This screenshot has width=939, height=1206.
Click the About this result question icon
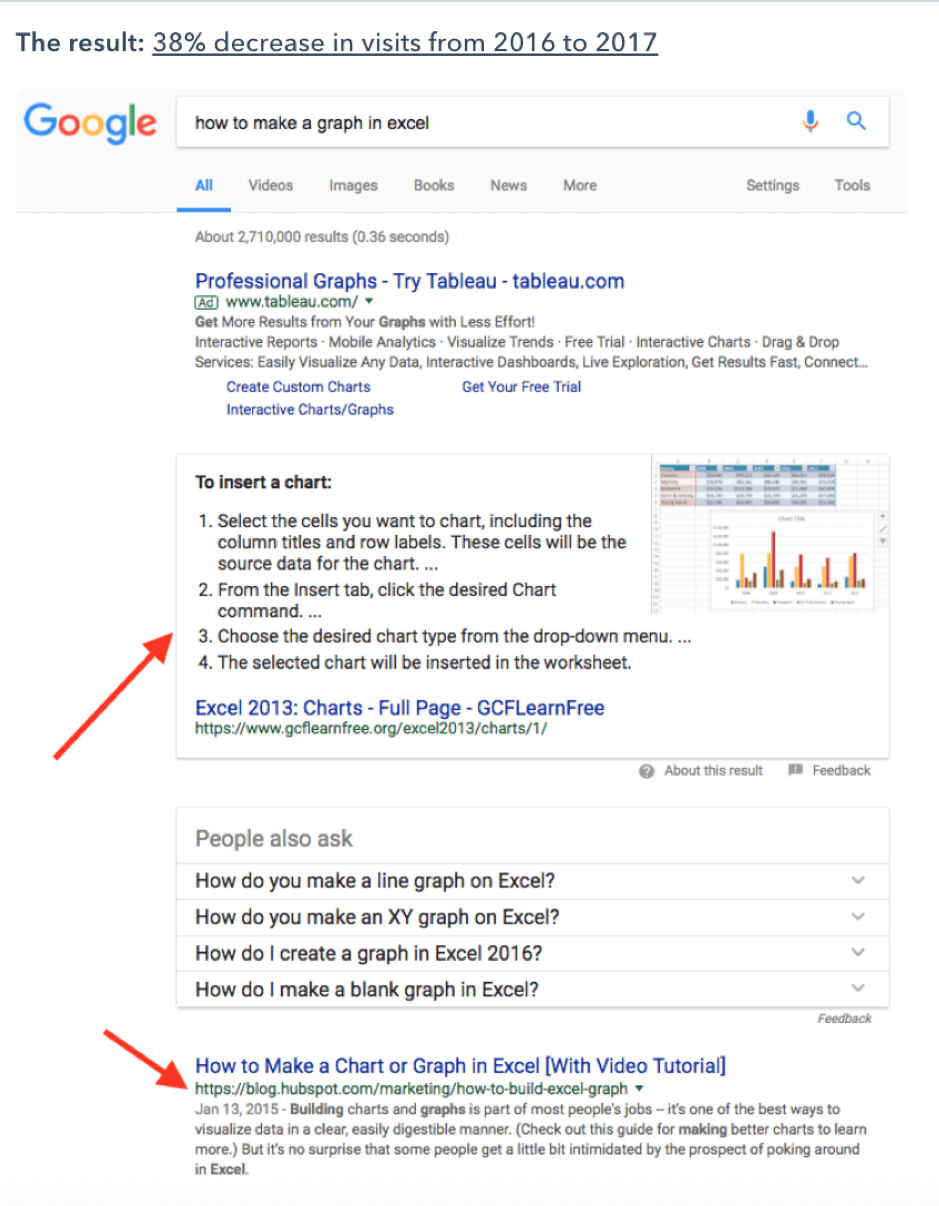[647, 771]
